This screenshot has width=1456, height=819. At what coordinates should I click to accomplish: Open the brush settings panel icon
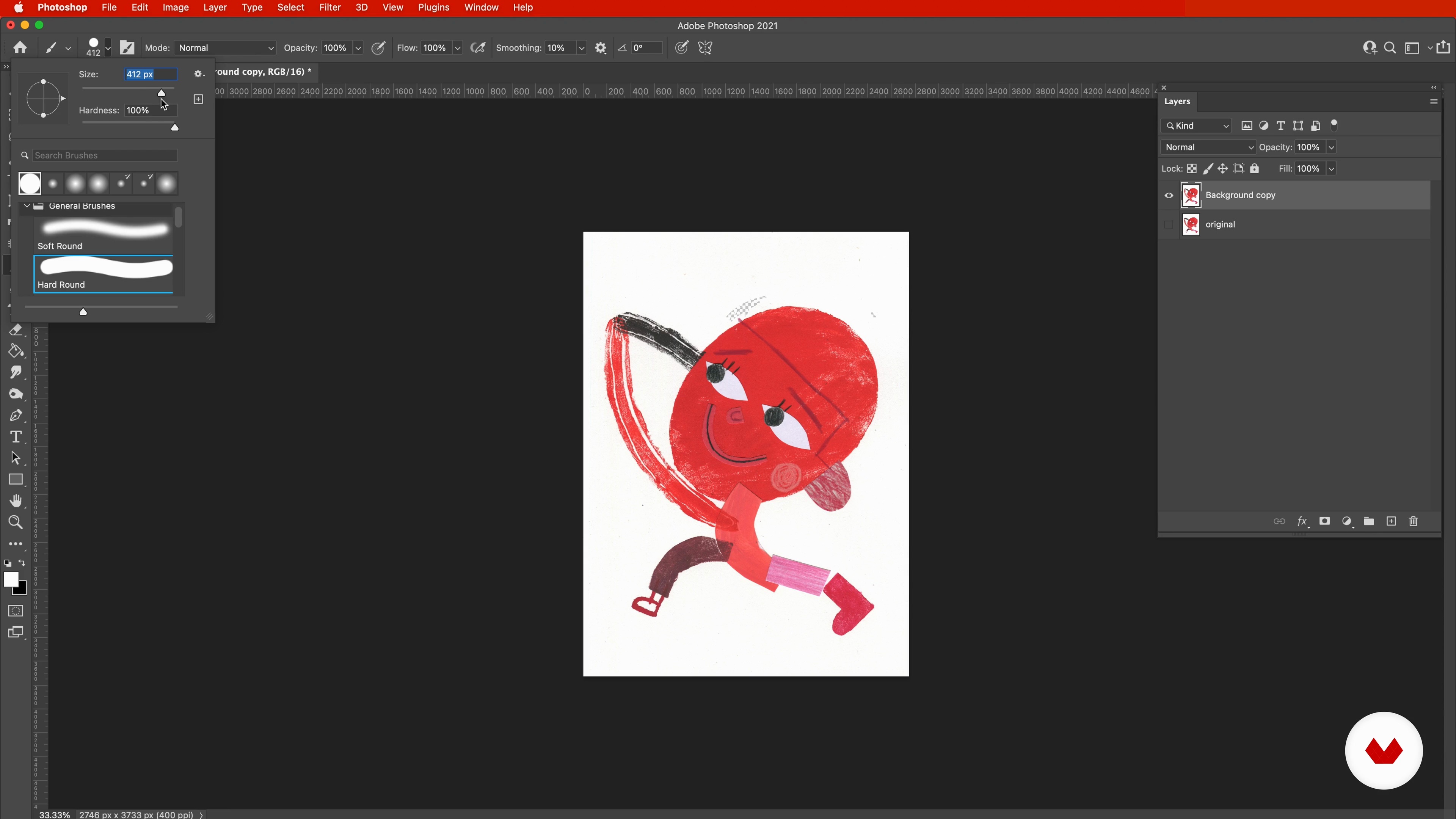[127, 47]
